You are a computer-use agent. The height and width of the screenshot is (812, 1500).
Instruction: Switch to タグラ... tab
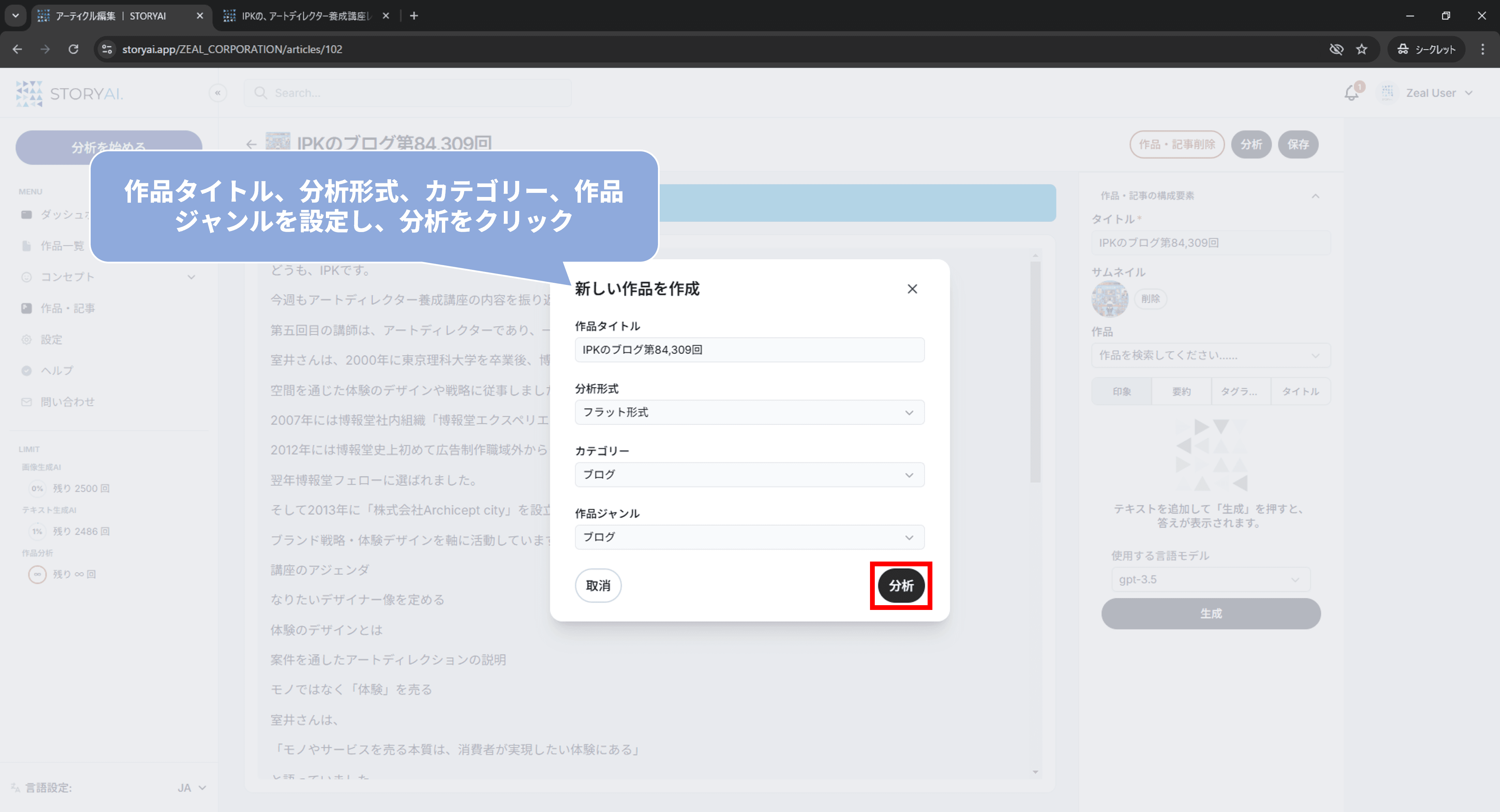click(1241, 391)
